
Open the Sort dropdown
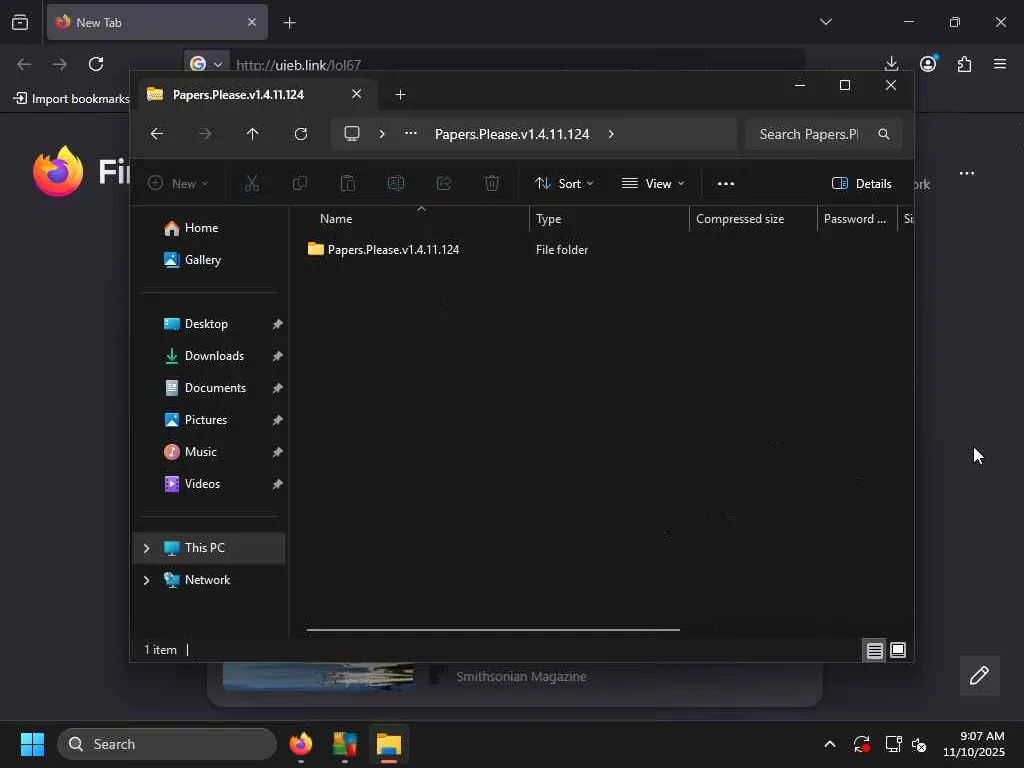click(x=564, y=184)
